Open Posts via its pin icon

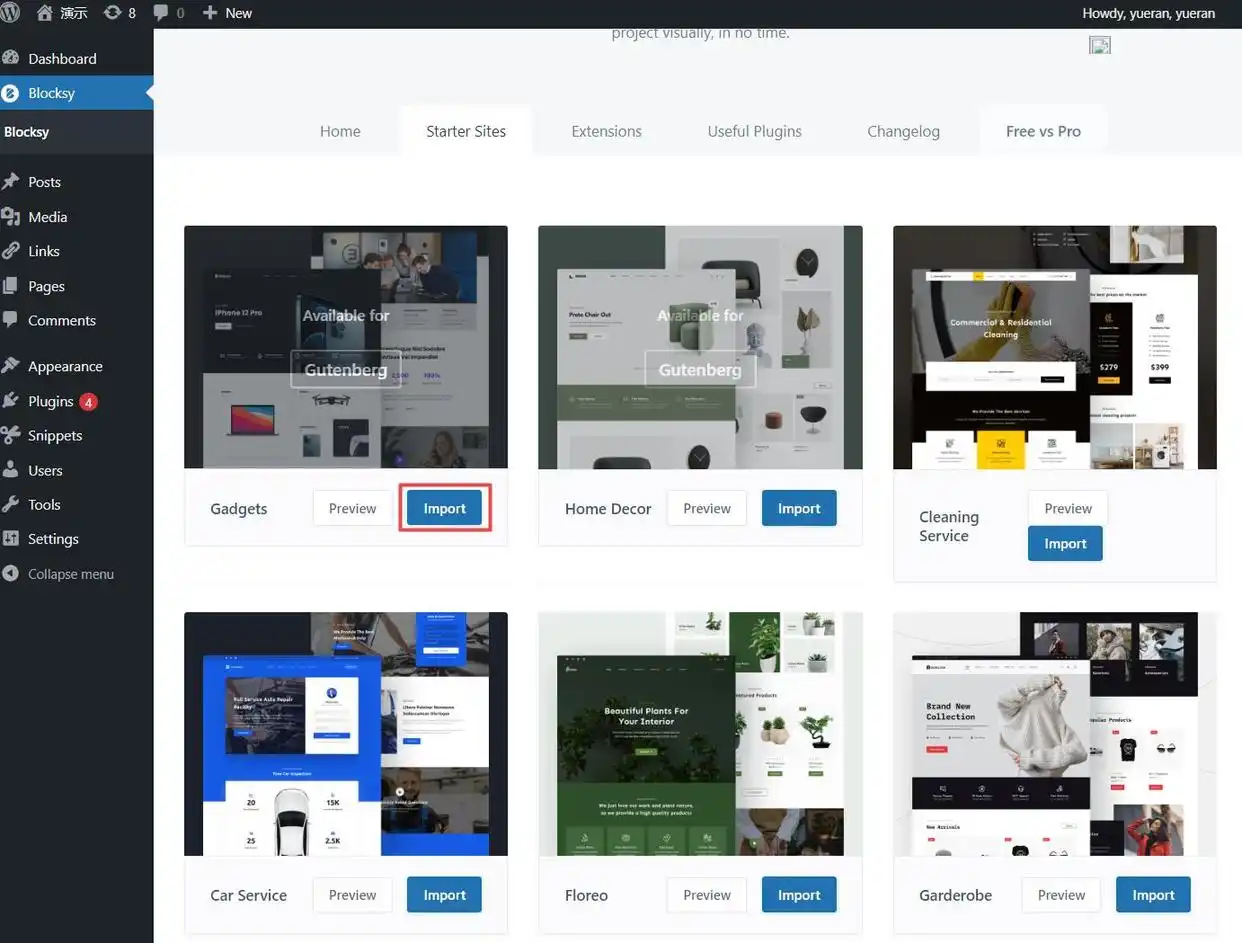(11, 182)
